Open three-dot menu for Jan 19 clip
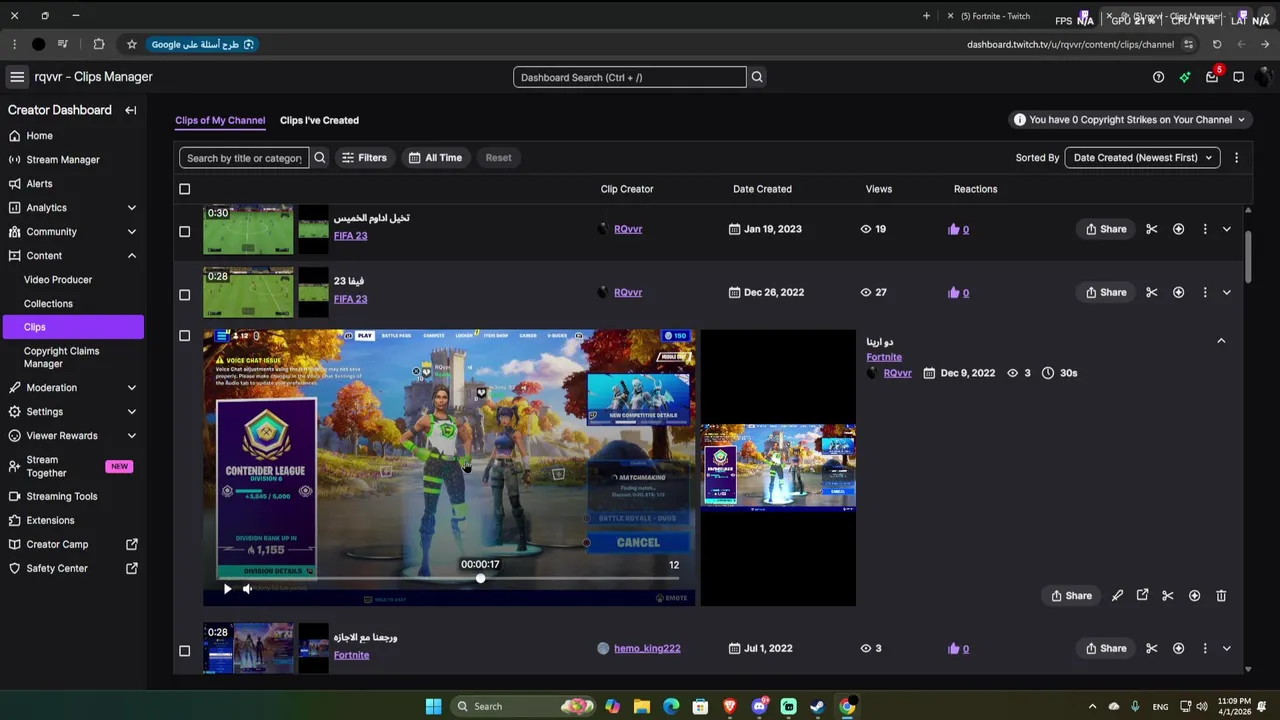Screen dimensions: 1280x720 1205,229
